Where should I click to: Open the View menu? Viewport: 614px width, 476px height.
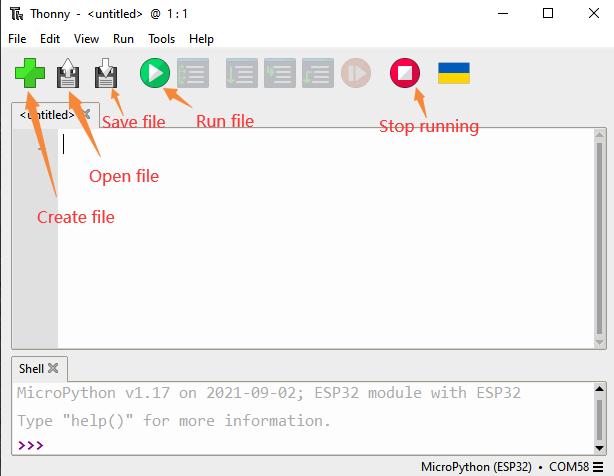click(86, 39)
